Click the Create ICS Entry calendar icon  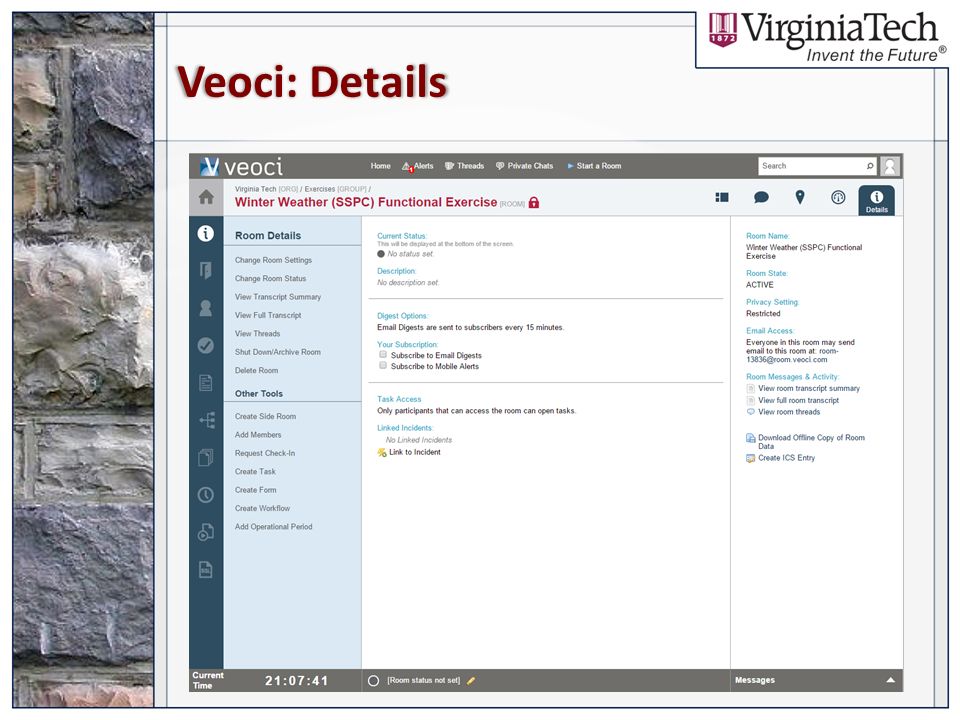coord(751,458)
